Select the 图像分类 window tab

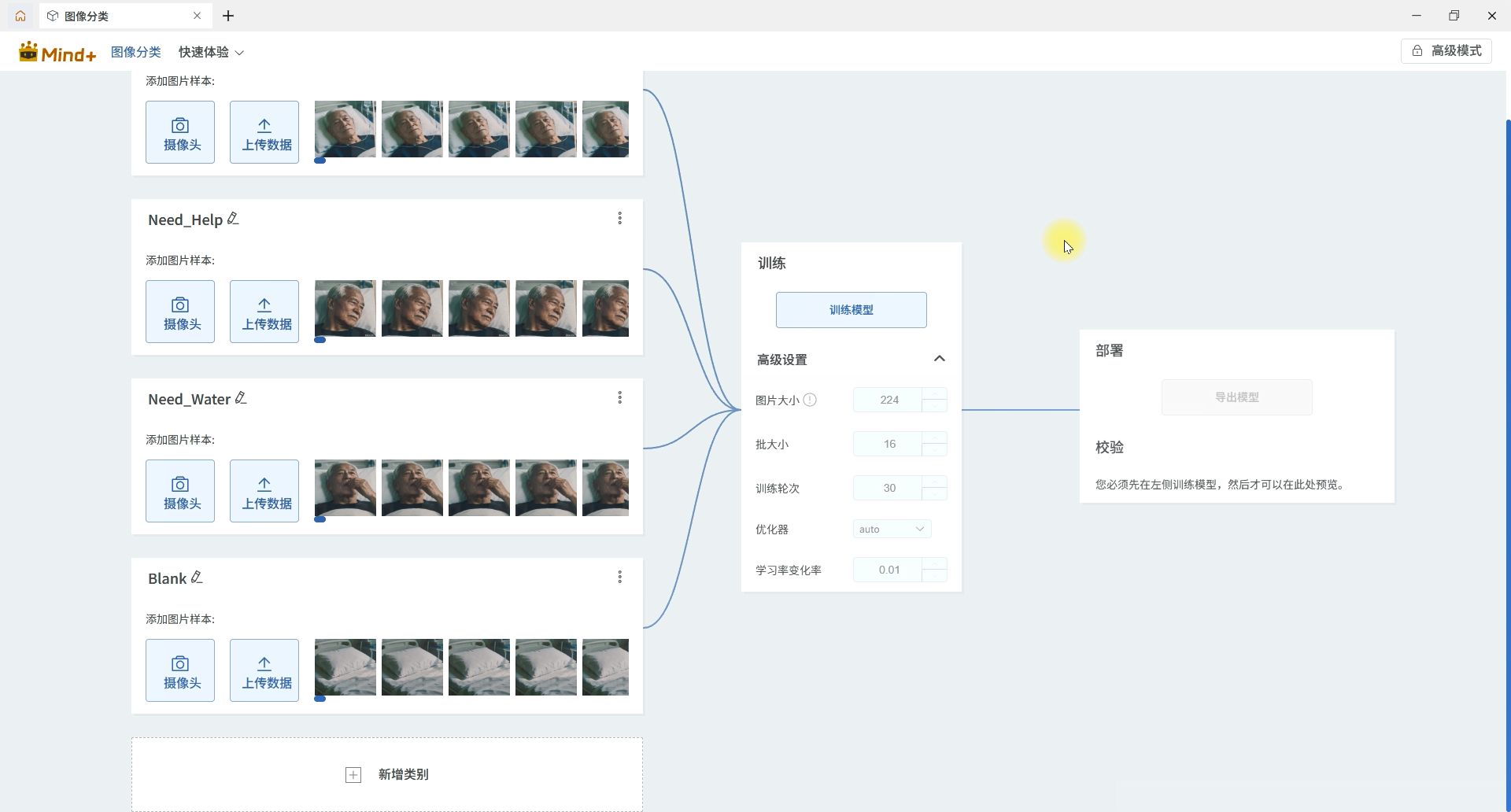coord(118,16)
